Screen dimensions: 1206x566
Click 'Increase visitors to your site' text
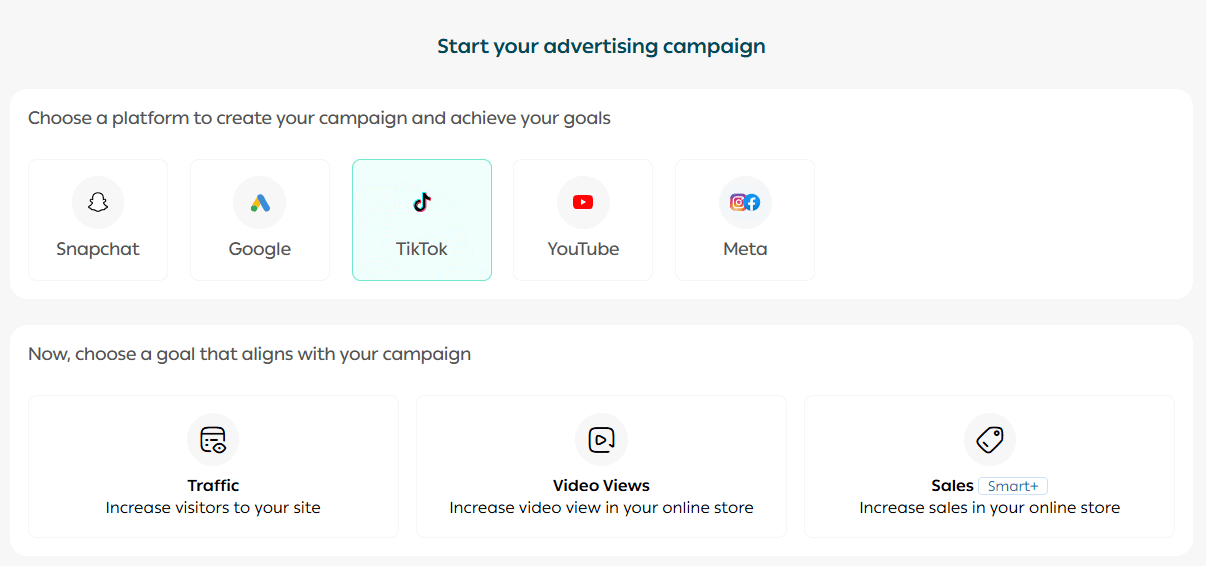213,508
